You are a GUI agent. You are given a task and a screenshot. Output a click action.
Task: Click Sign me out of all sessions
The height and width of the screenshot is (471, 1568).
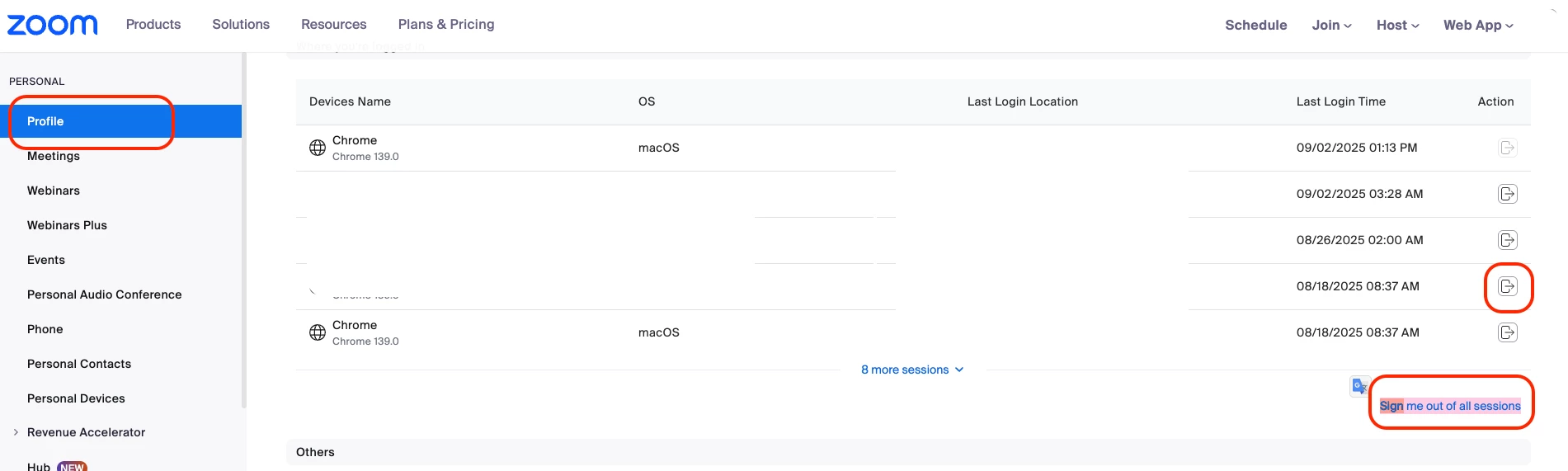pyautogui.click(x=1450, y=406)
